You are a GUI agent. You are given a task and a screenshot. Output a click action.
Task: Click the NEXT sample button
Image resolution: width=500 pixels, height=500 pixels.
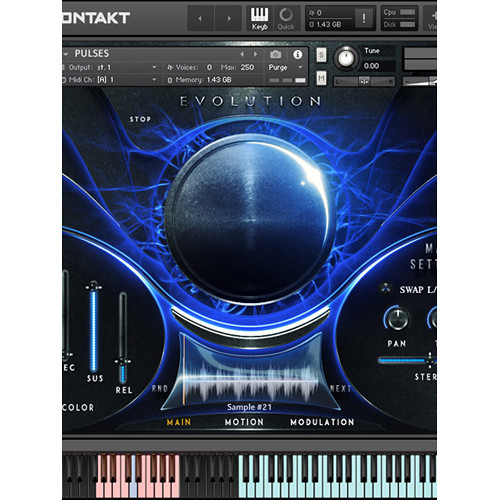tap(341, 388)
